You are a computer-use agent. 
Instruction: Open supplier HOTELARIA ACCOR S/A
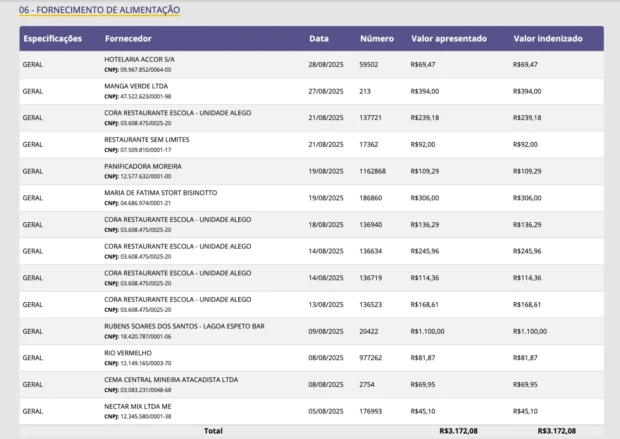[140, 60]
